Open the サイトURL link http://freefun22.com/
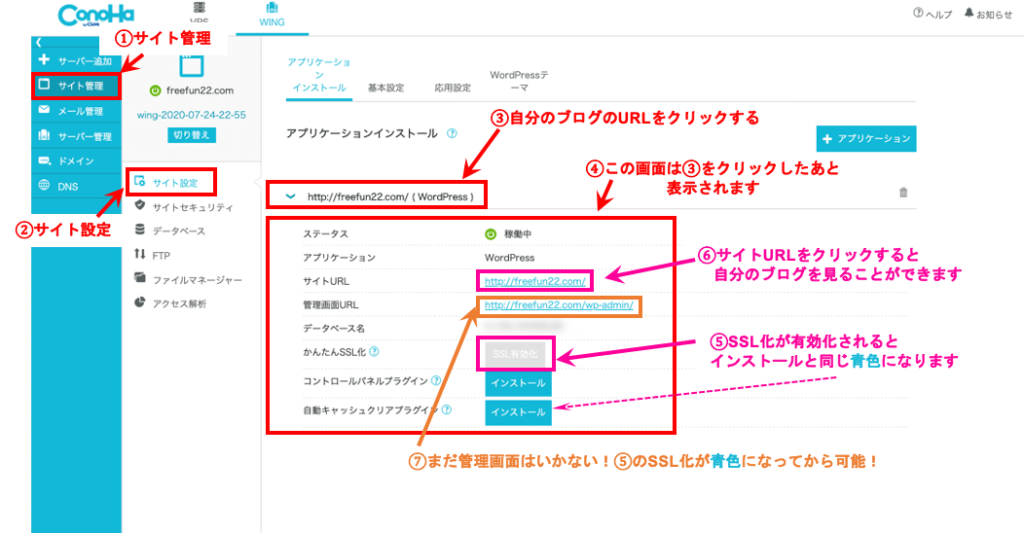 pyautogui.click(x=535, y=281)
